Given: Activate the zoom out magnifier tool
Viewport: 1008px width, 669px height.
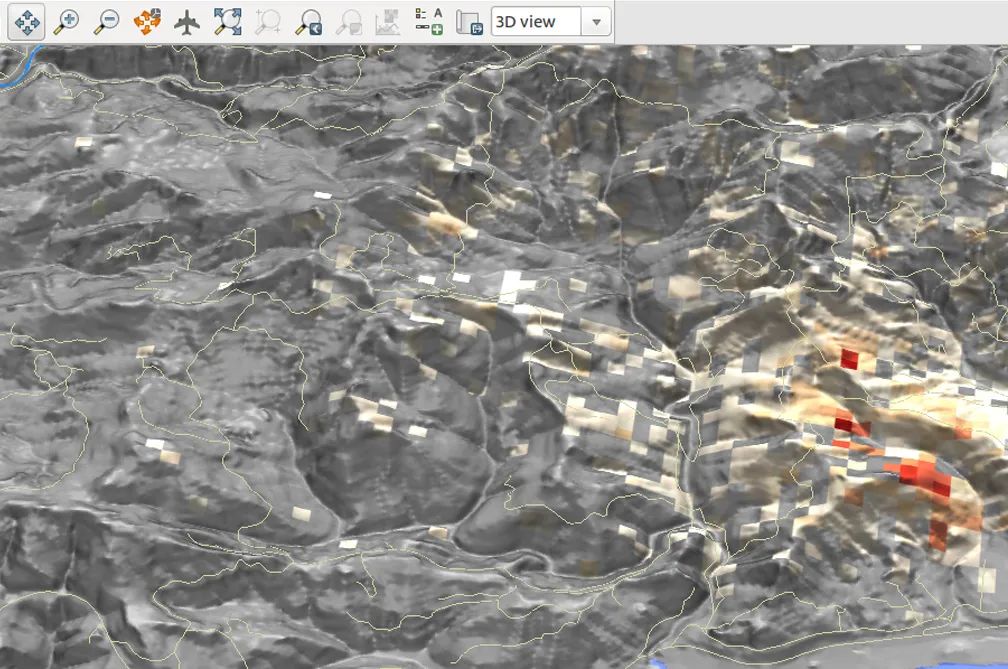Looking at the screenshot, I should (106, 22).
